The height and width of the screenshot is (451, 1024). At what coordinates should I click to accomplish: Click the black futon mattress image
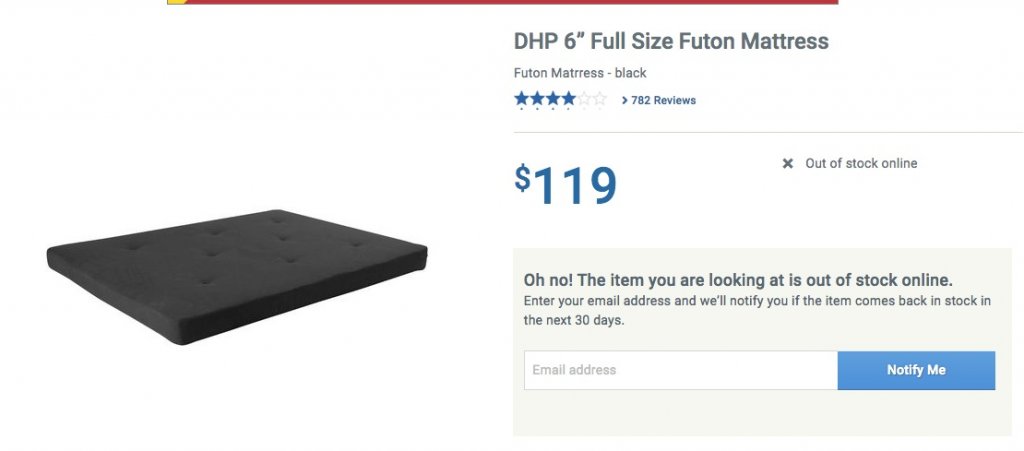tap(237, 275)
